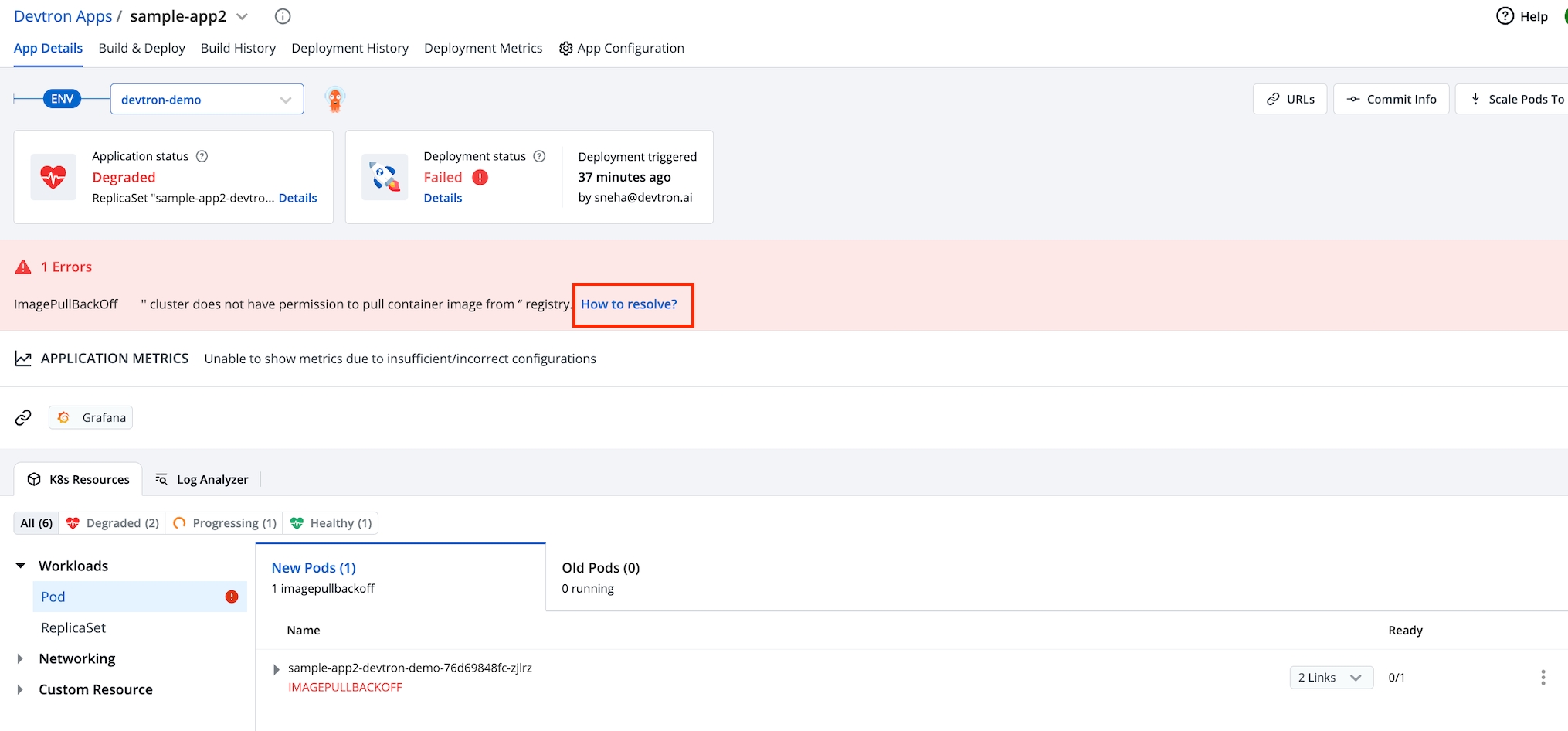
Task: Open the Deployment Metrics tab
Action: pyautogui.click(x=484, y=48)
